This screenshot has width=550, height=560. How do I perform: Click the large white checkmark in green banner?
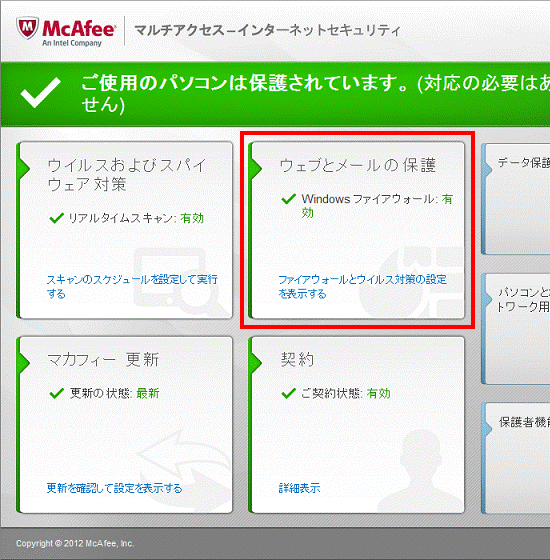tap(40, 92)
